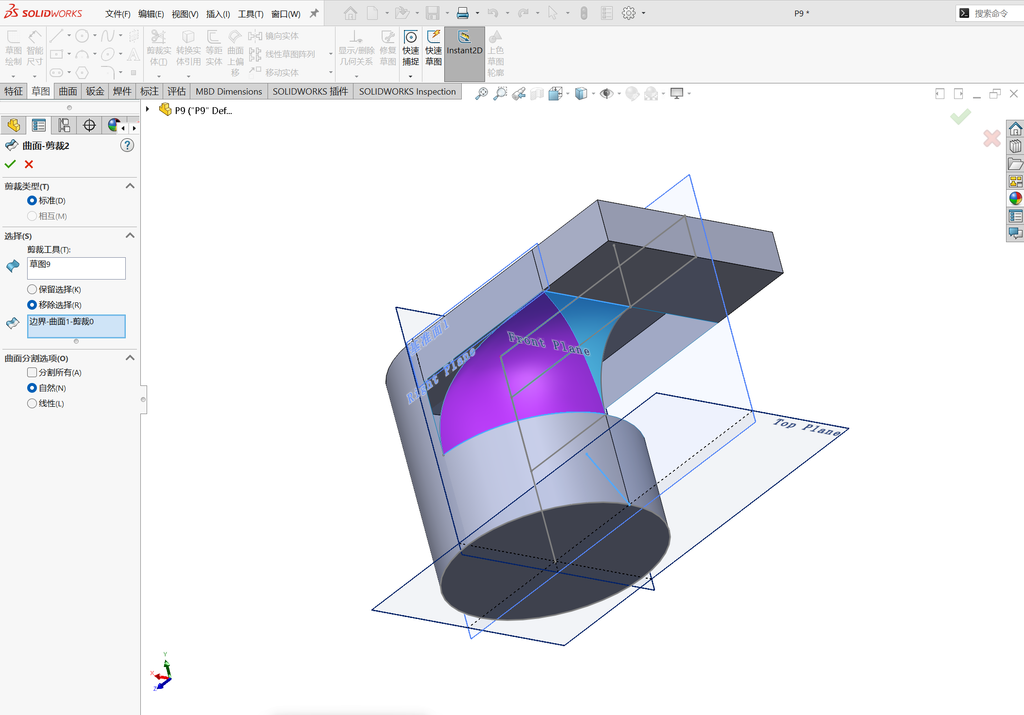Open the 工具(T) menu
This screenshot has height=715, width=1024.
pos(250,14)
